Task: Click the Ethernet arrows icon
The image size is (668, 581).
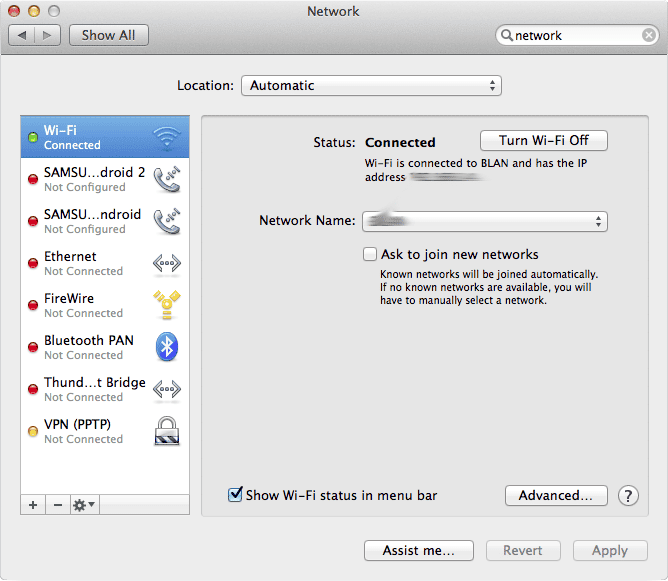Action: click(166, 263)
